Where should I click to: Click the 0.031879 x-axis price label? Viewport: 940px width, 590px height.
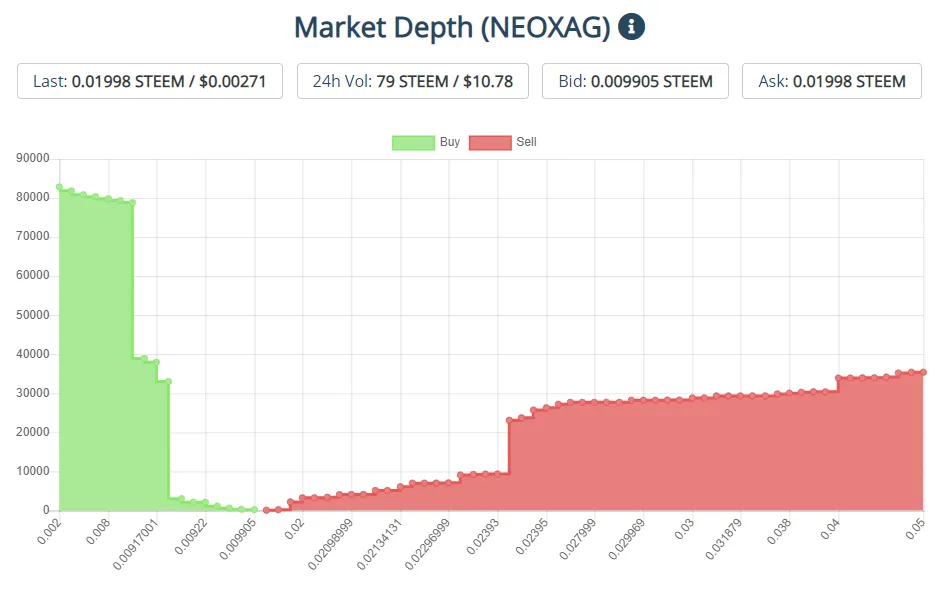pyautogui.click(x=724, y=539)
